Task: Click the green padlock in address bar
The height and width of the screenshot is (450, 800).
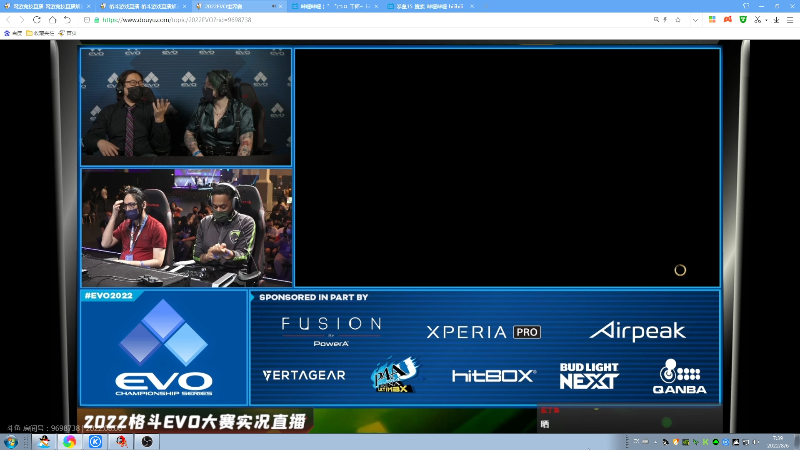Action: 96,20
